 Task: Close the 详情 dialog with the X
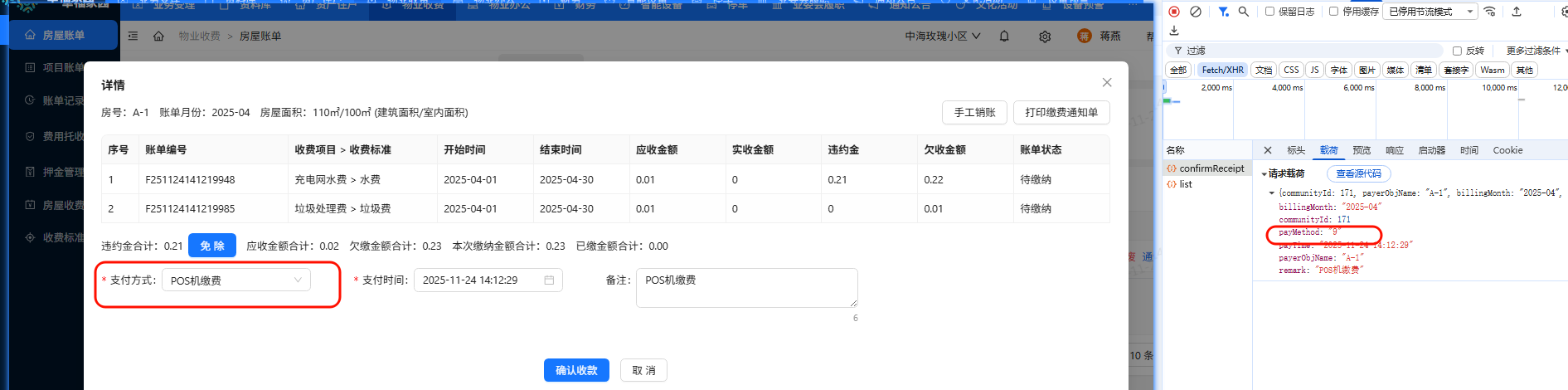(1107, 82)
